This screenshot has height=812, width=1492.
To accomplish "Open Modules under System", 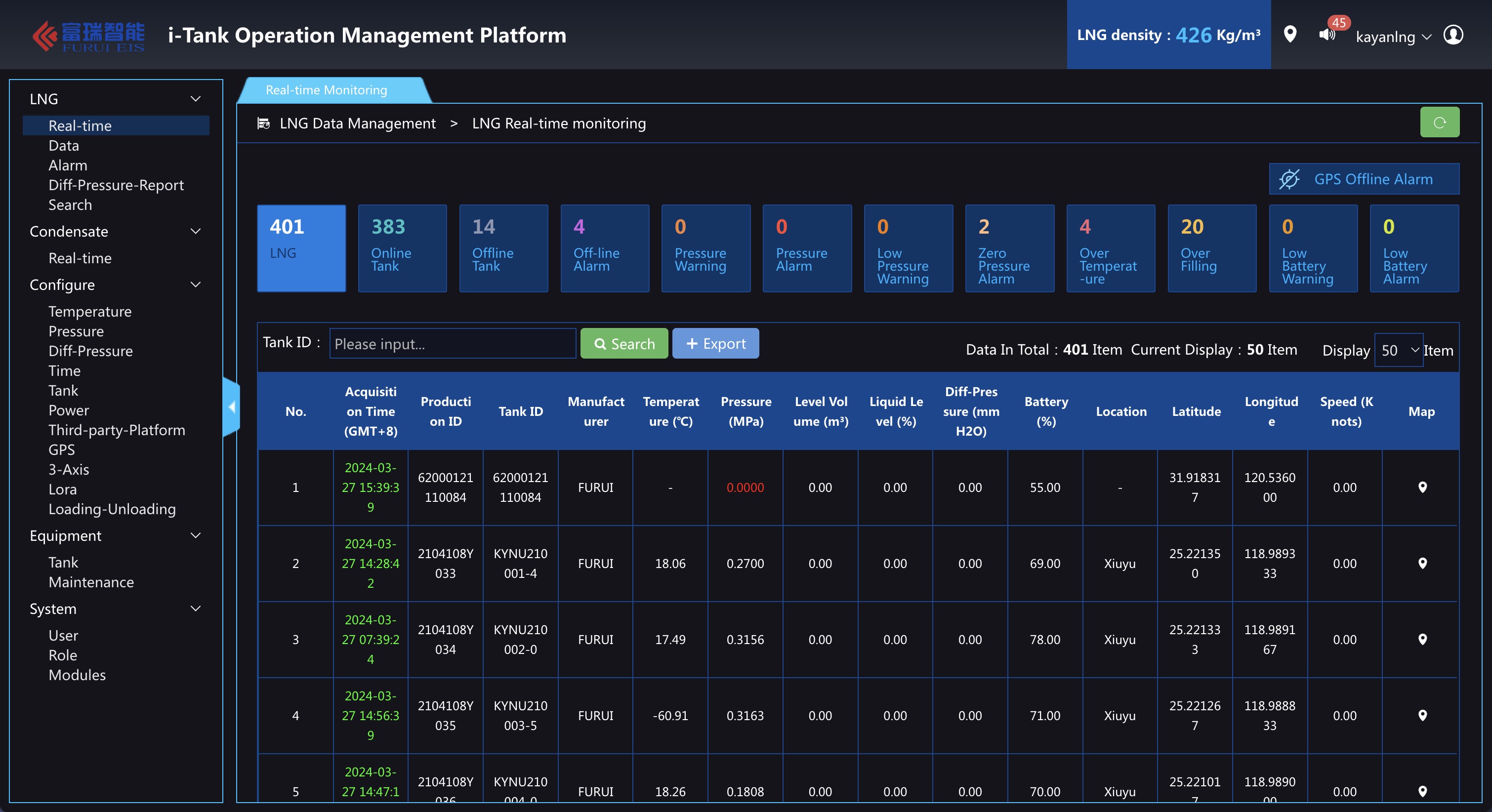I will click(x=77, y=674).
